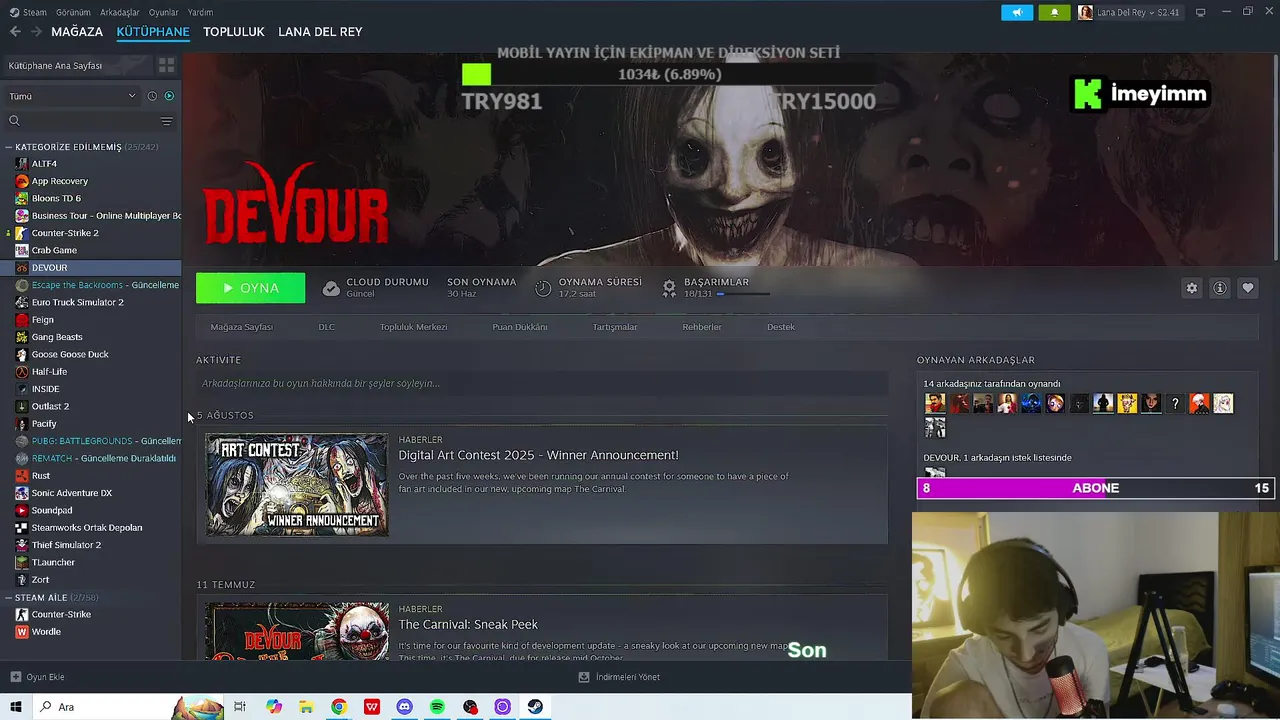Add DEVOUR to favorites heart icon
This screenshot has height=720, width=1280.
tap(1248, 288)
